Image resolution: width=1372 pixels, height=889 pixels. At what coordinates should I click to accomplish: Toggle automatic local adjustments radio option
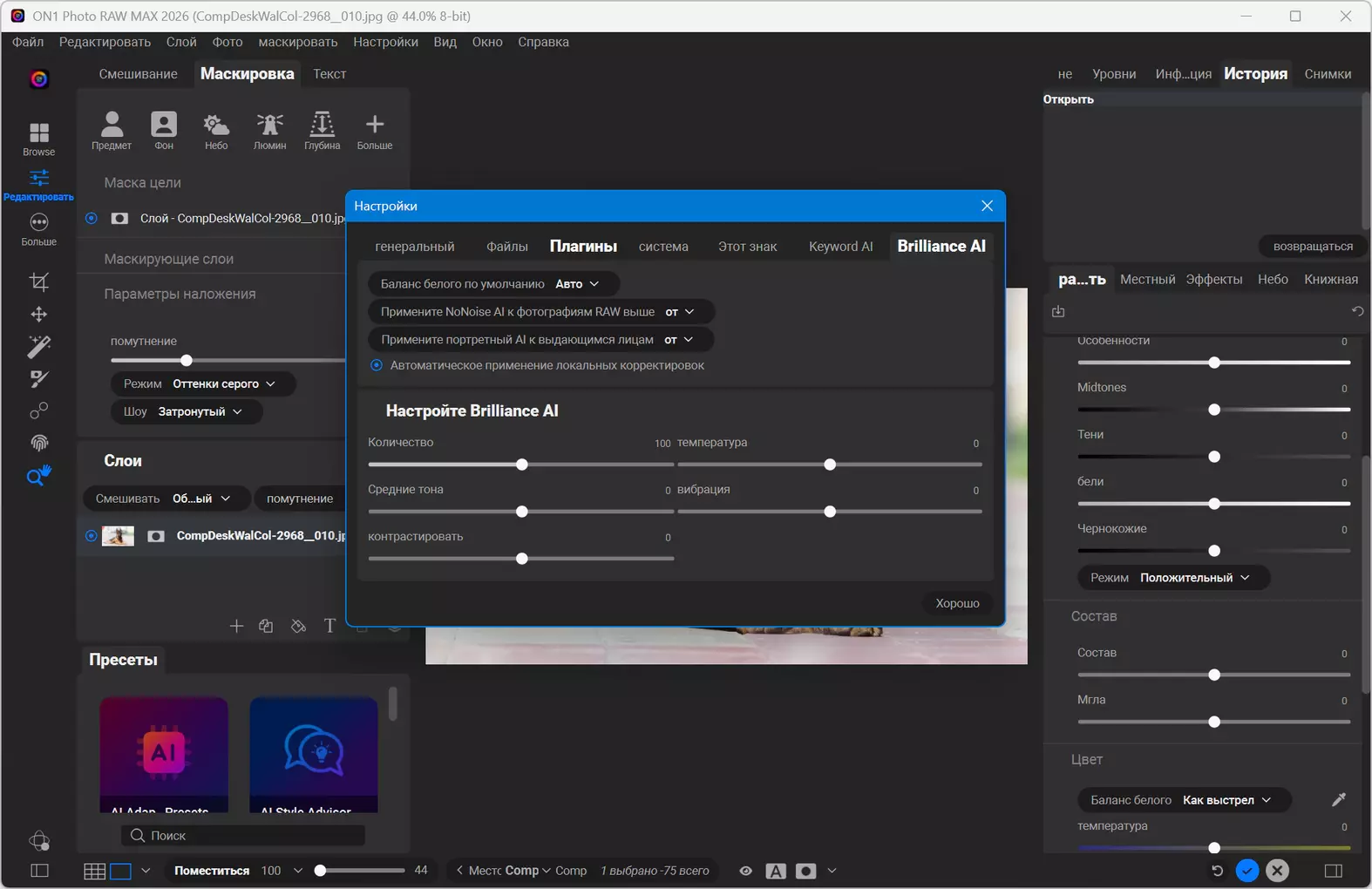(377, 365)
